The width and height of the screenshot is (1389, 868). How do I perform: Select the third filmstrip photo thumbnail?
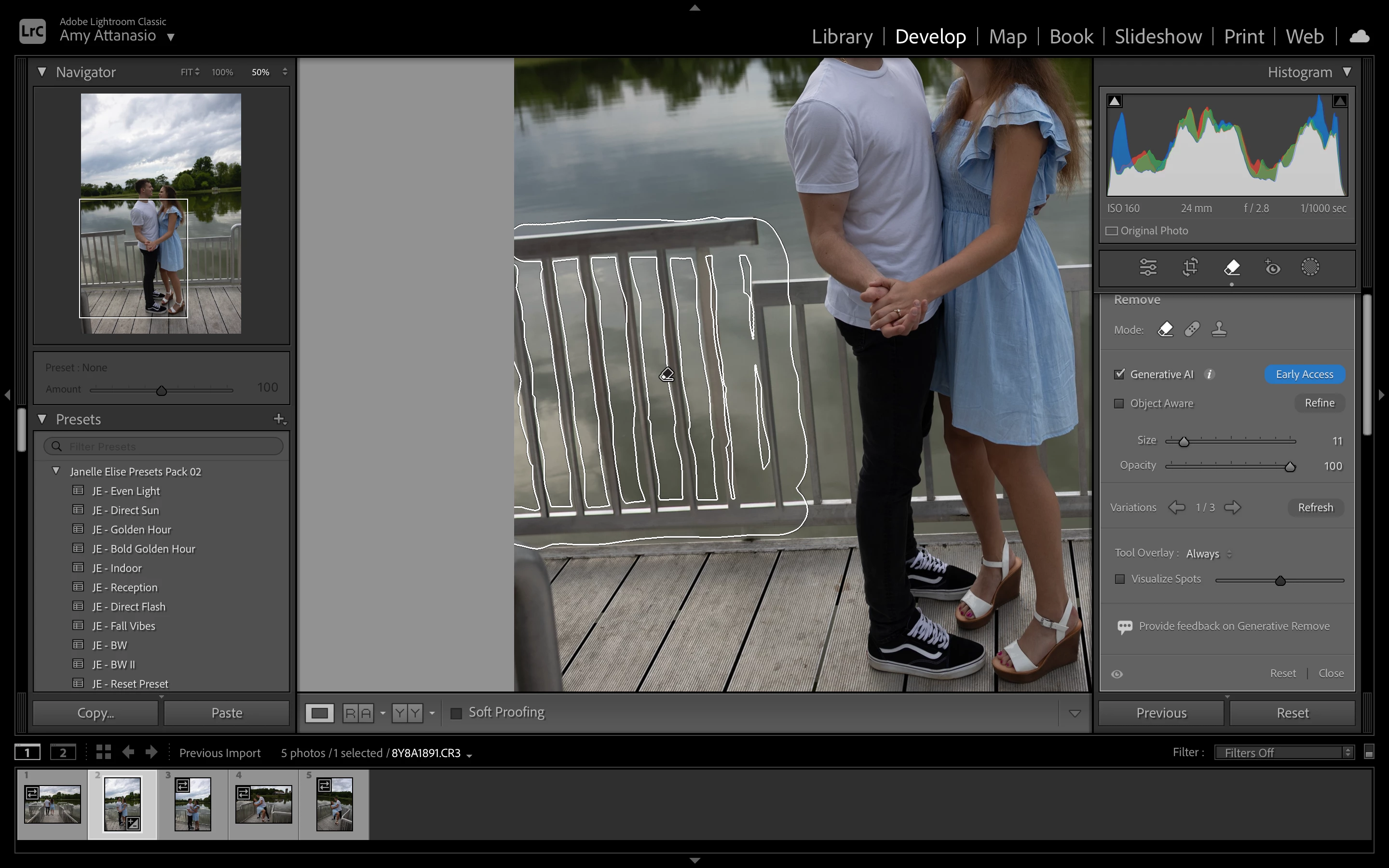pyautogui.click(x=193, y=804)
